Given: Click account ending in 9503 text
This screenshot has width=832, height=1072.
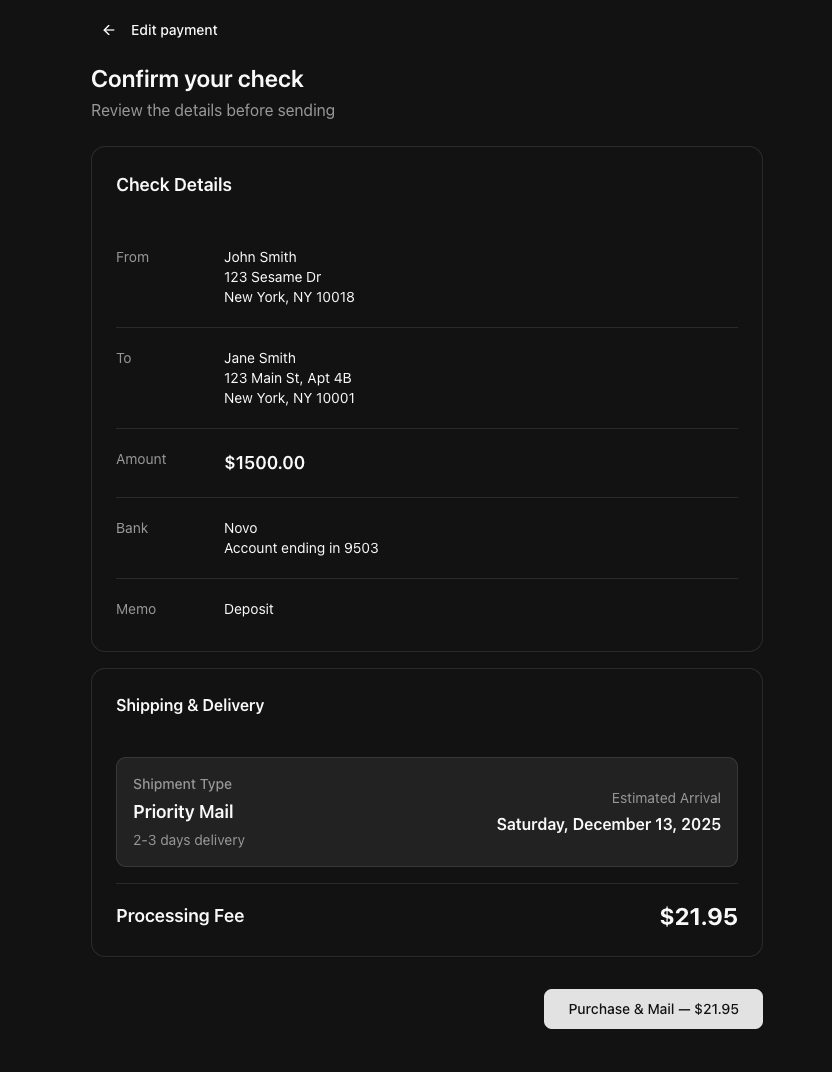Looking at the screenshot, I should click(301, 548).
